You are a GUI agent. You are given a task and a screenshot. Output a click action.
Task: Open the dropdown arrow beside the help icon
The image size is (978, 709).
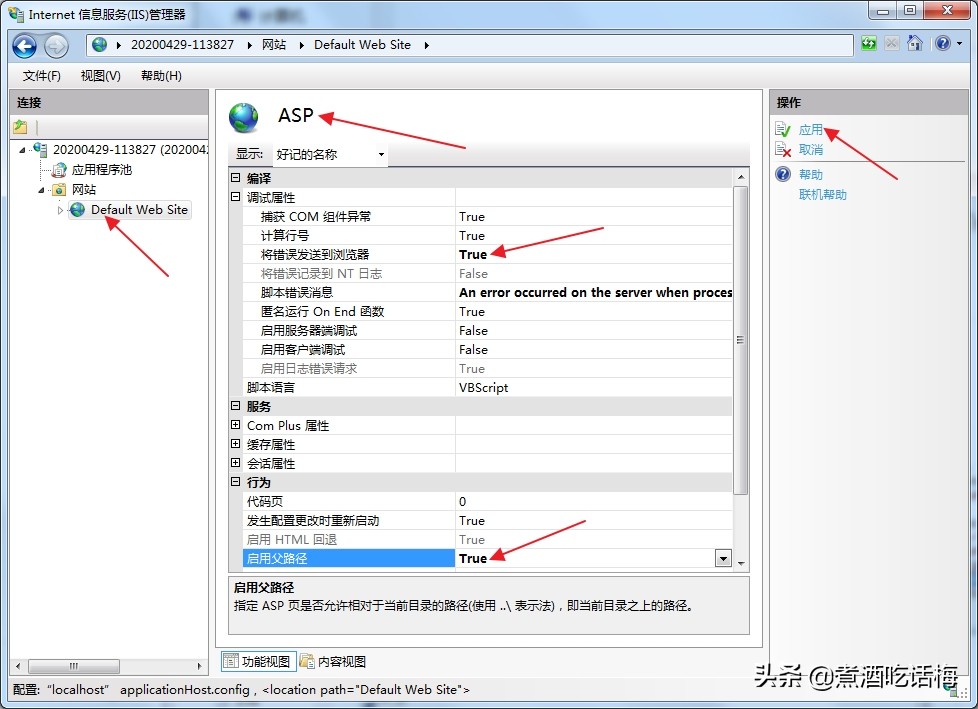[959, 44]
